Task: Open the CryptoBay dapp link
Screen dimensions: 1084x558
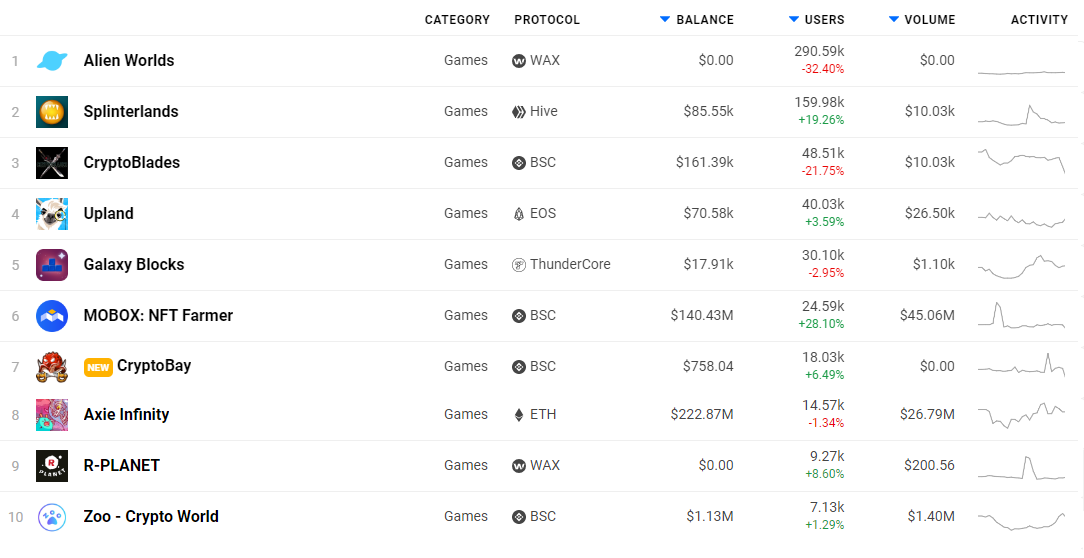Action: tap(154, 366)
